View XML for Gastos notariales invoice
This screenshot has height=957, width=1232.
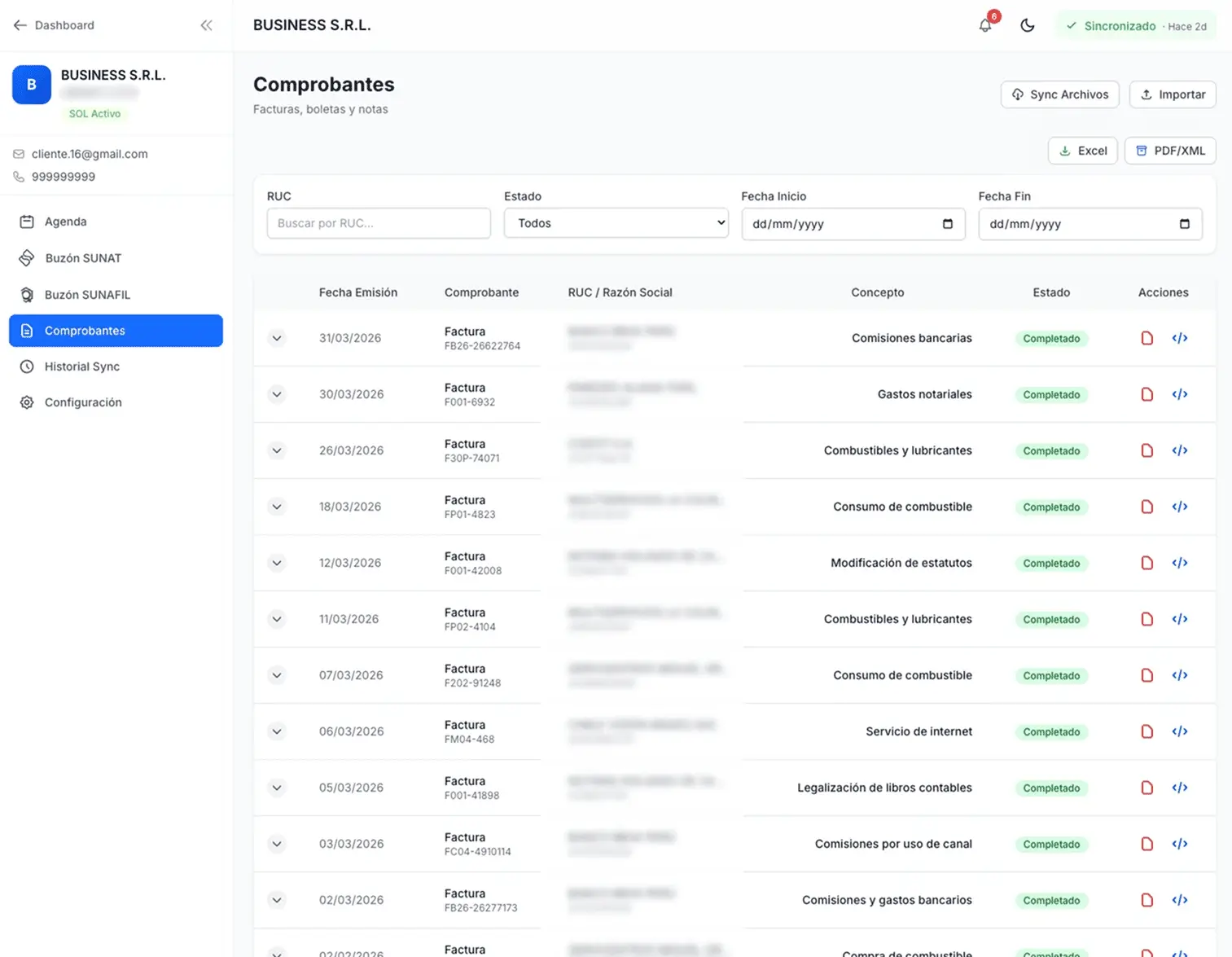click(x=1179, y=394)
